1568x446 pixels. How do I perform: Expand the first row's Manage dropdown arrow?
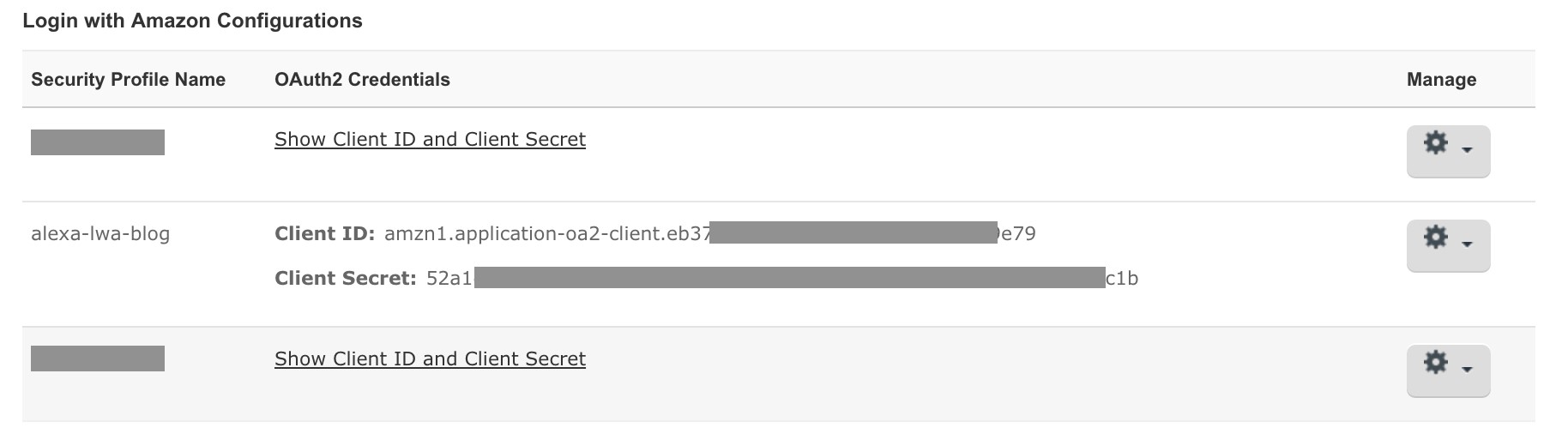[1467, 150]
